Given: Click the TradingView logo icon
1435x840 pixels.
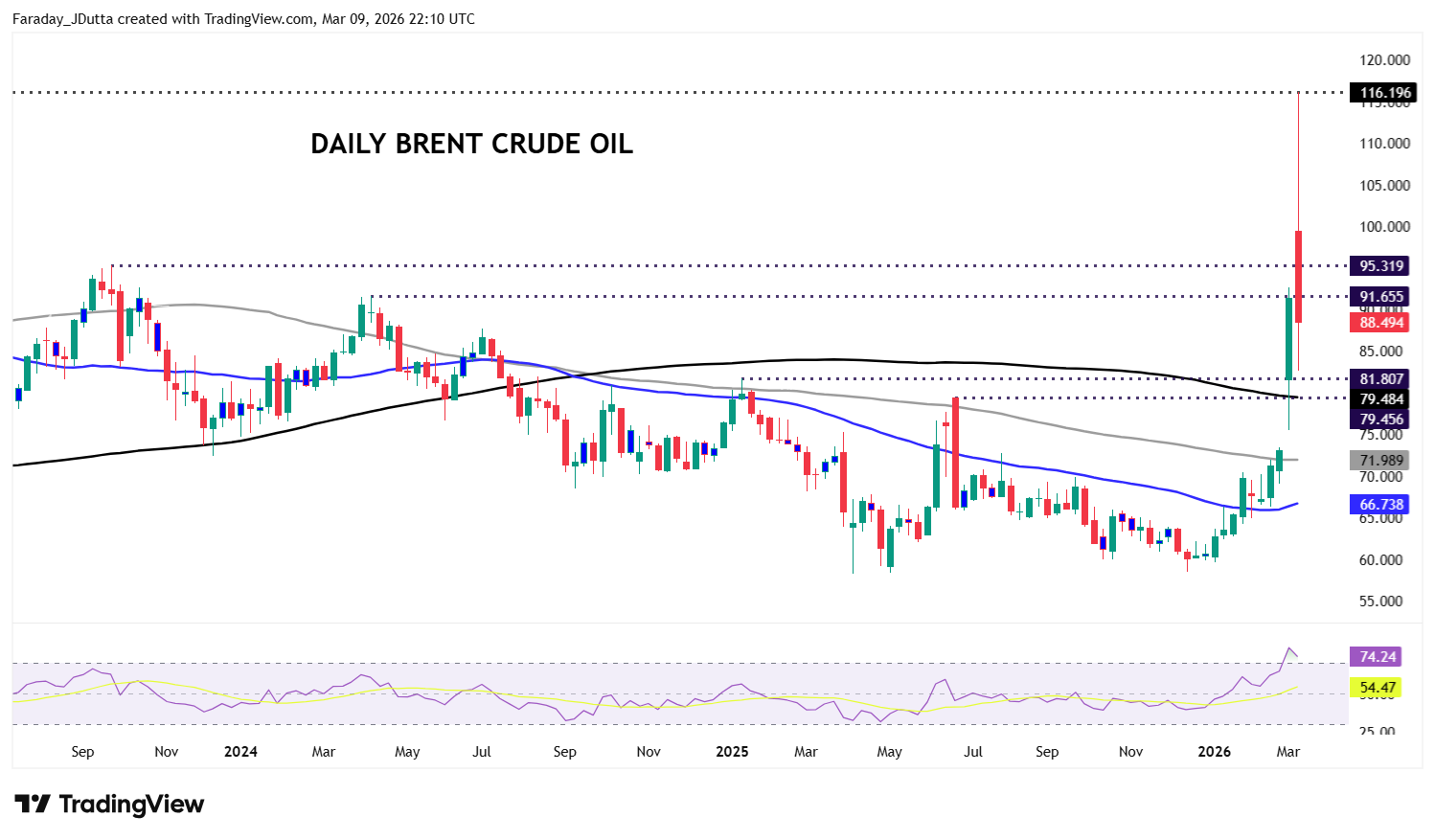Looking at the screenshot, I should pos(32,804).
